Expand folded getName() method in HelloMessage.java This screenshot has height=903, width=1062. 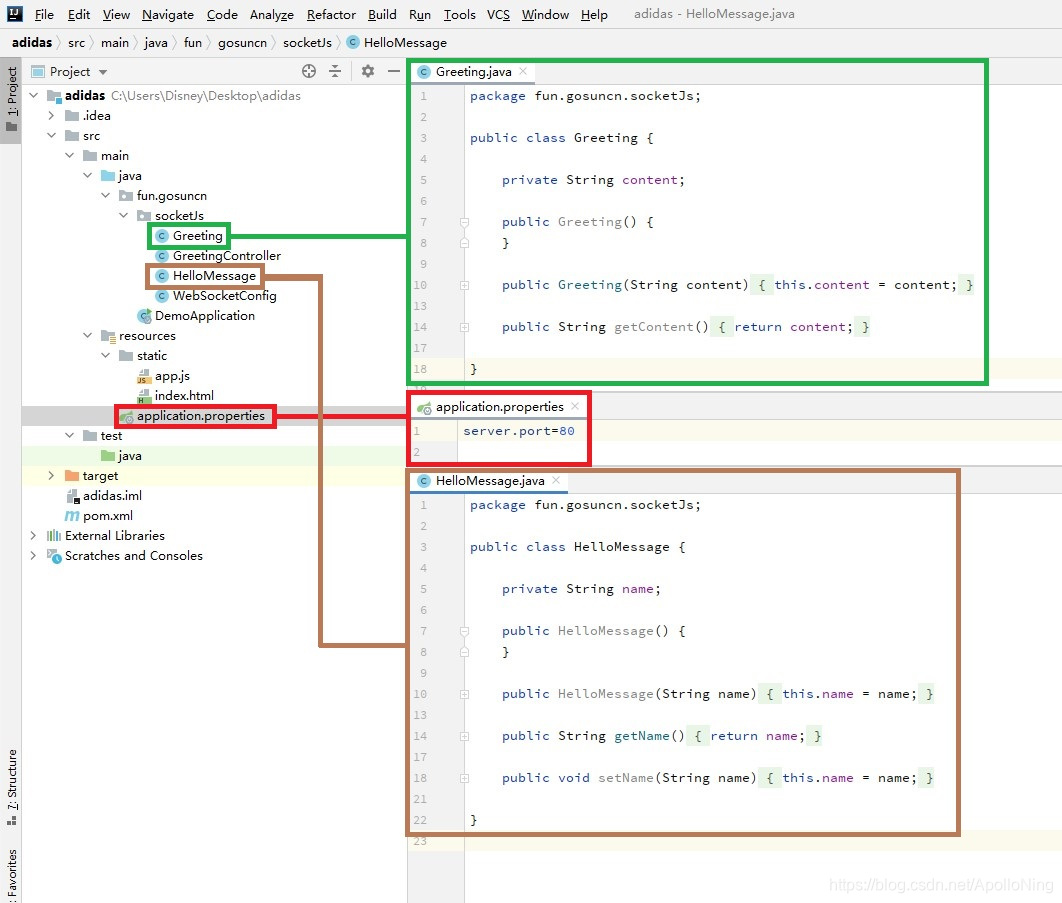pyautogui.click(x=465, y=736)
